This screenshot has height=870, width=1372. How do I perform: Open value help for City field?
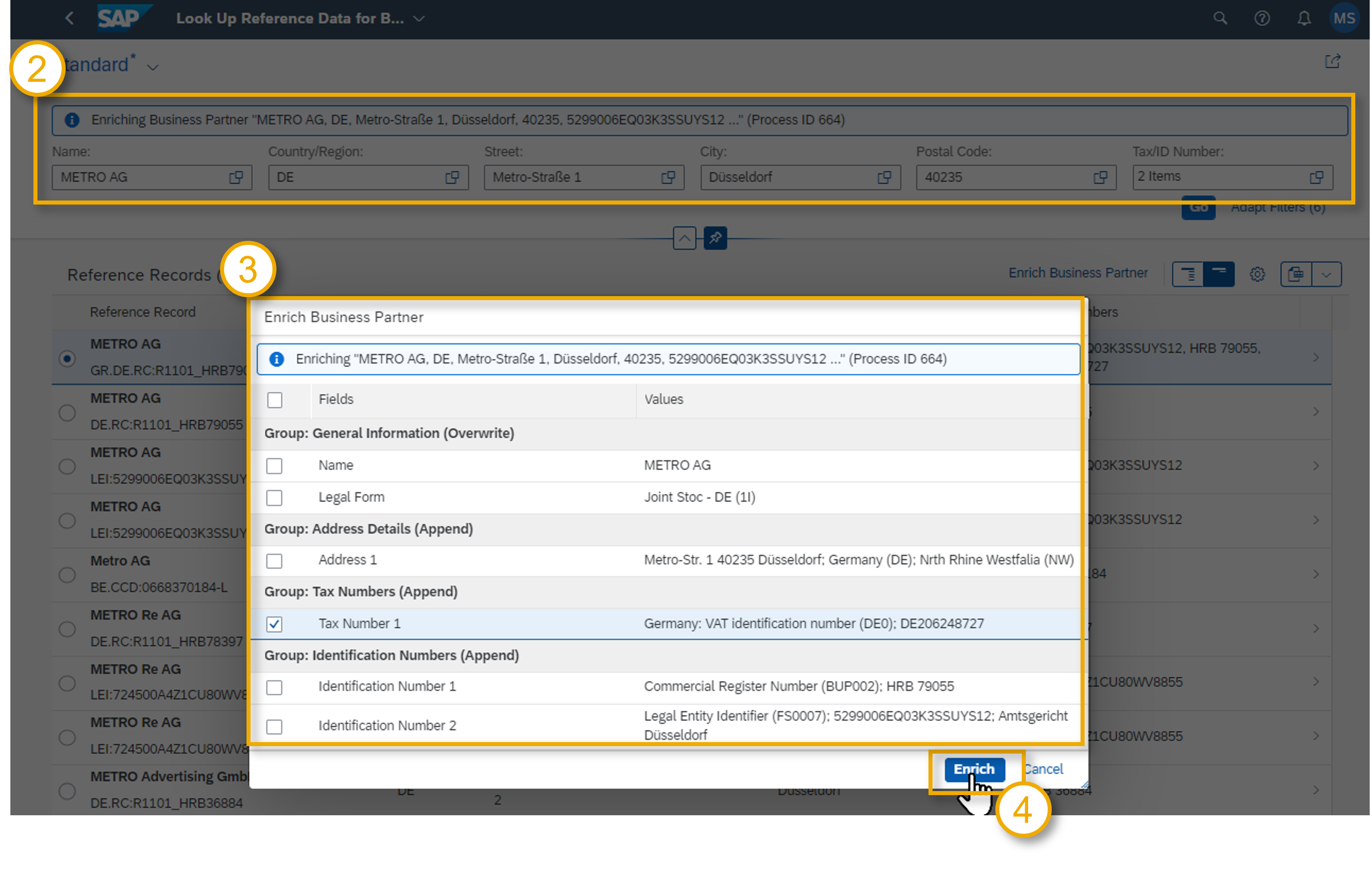pos(884,177)
